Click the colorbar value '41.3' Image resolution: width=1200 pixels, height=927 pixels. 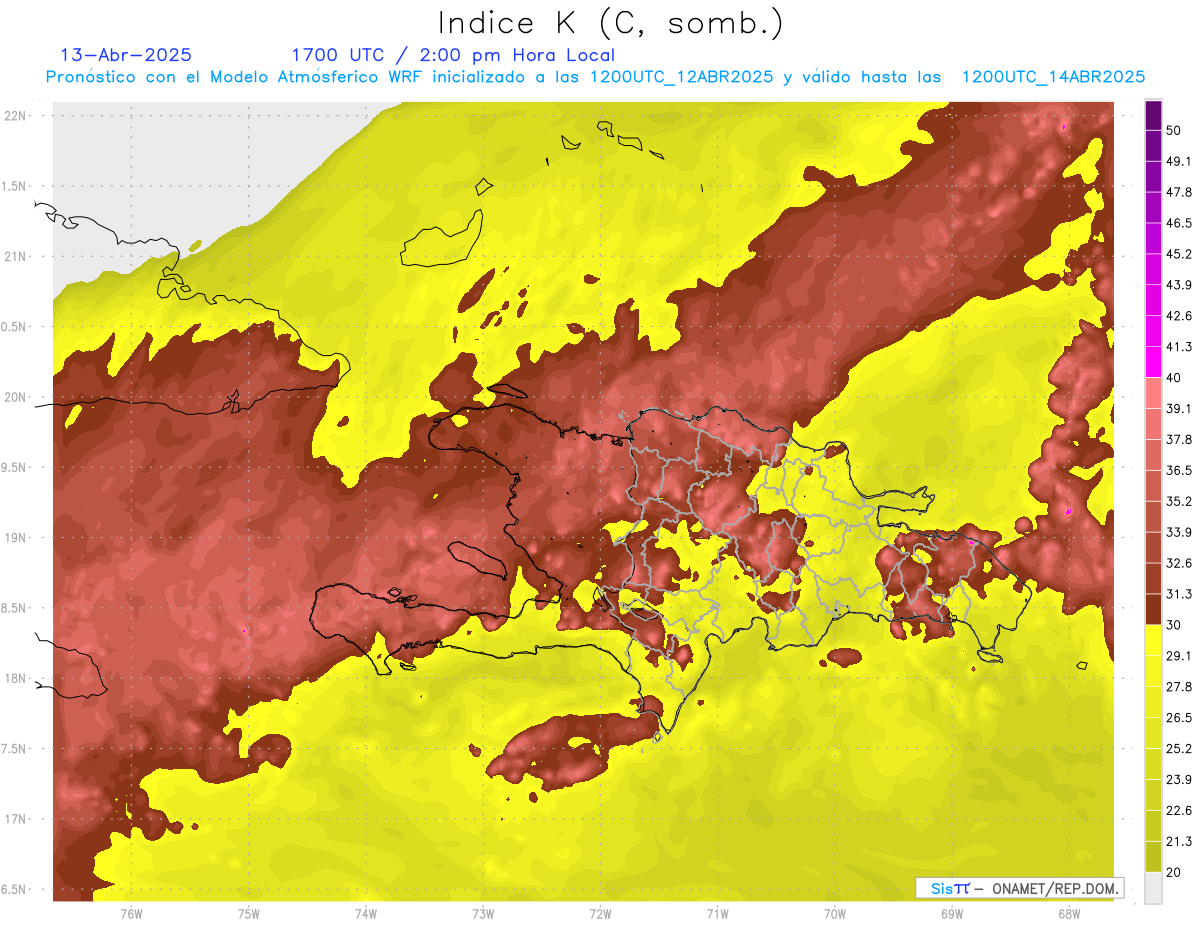coord(1178,347)
